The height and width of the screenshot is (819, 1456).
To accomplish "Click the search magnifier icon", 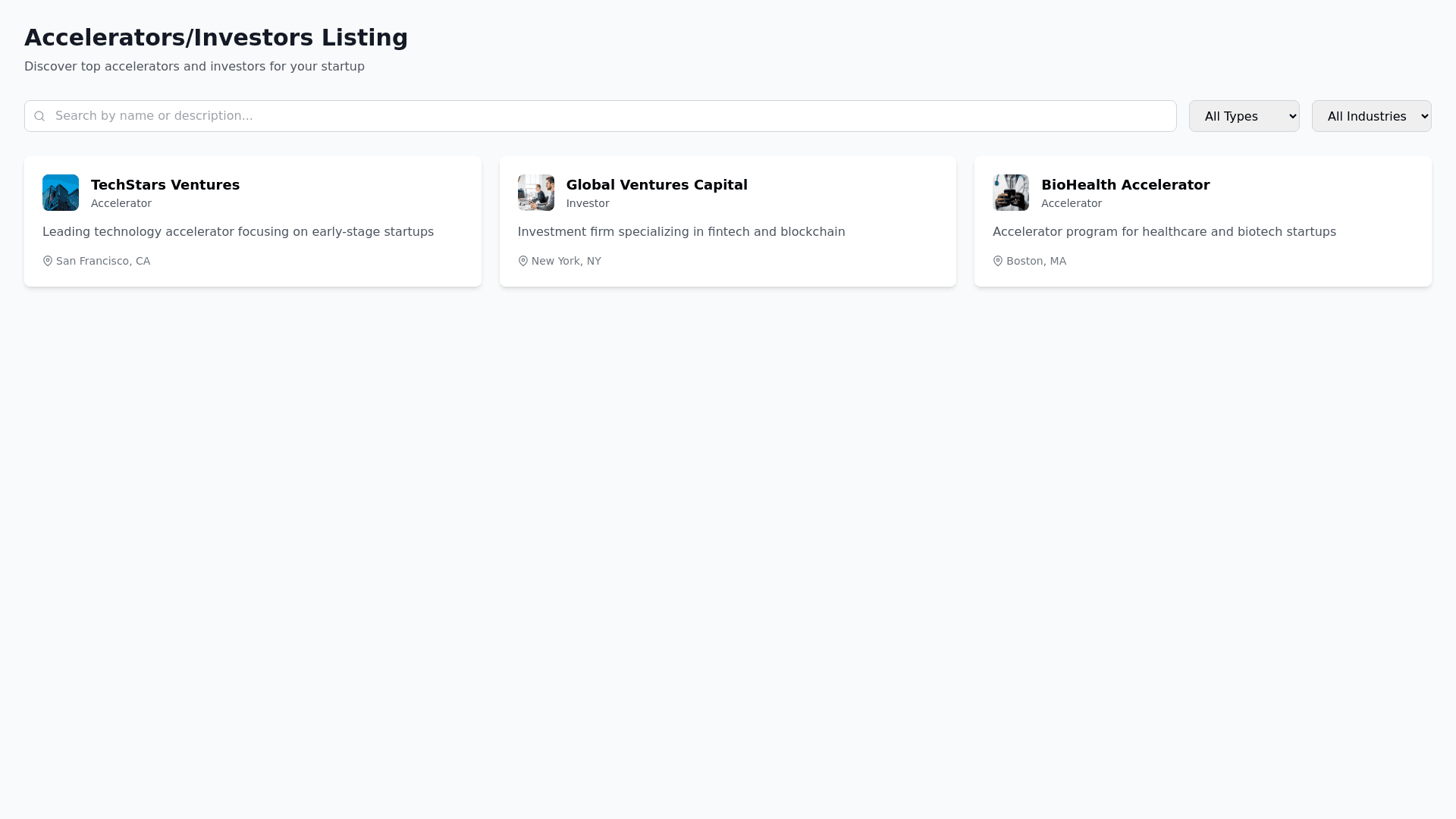I will click(39, 116).
